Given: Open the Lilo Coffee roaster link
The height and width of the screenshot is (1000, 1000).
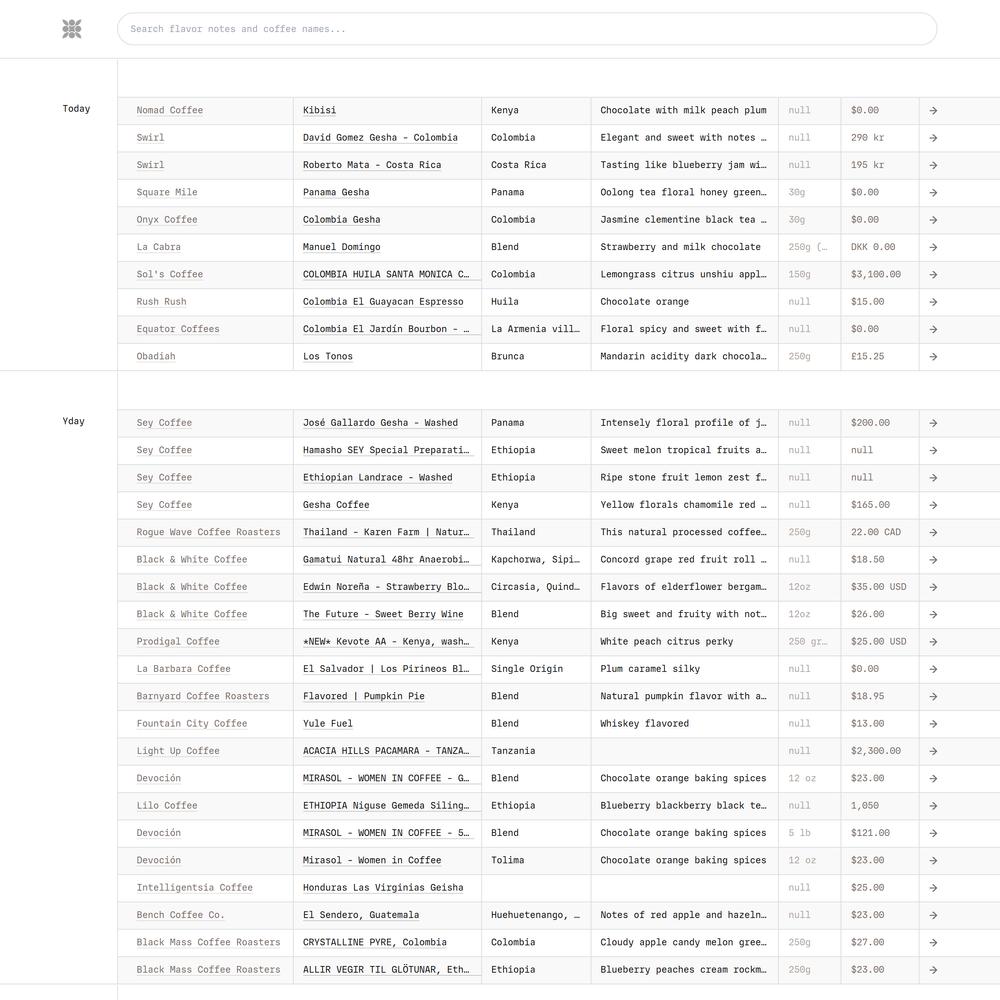Looking at the screenshot, I should click(167, 806).
